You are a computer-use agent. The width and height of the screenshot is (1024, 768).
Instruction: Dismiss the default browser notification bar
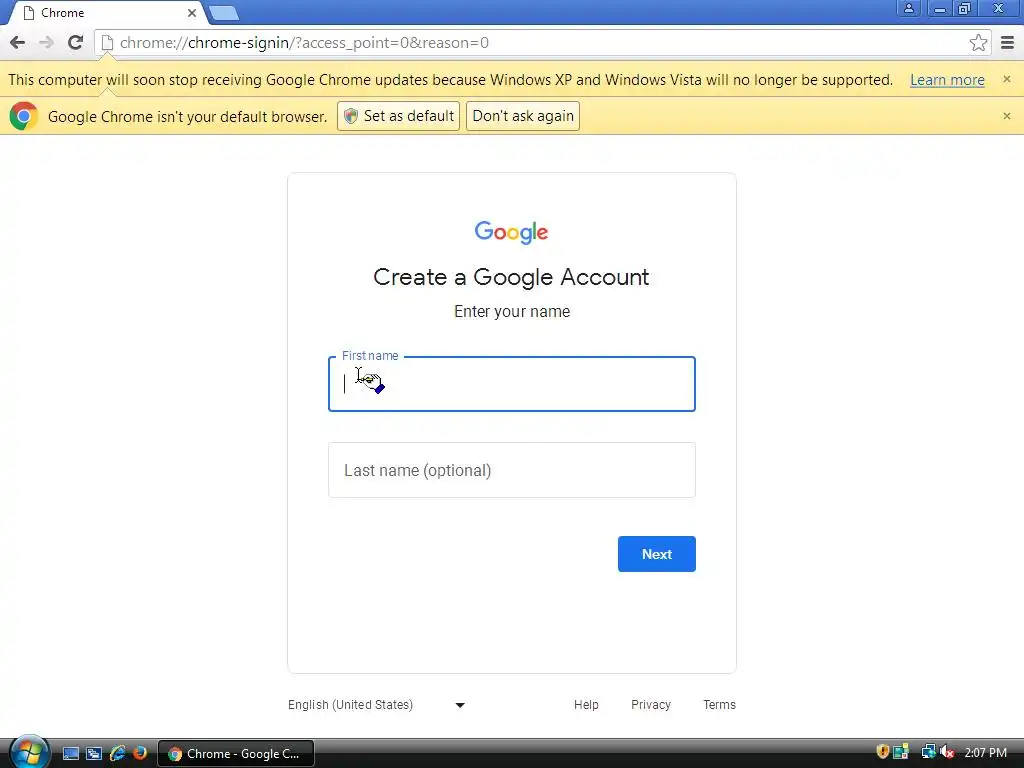point(1006,116)
